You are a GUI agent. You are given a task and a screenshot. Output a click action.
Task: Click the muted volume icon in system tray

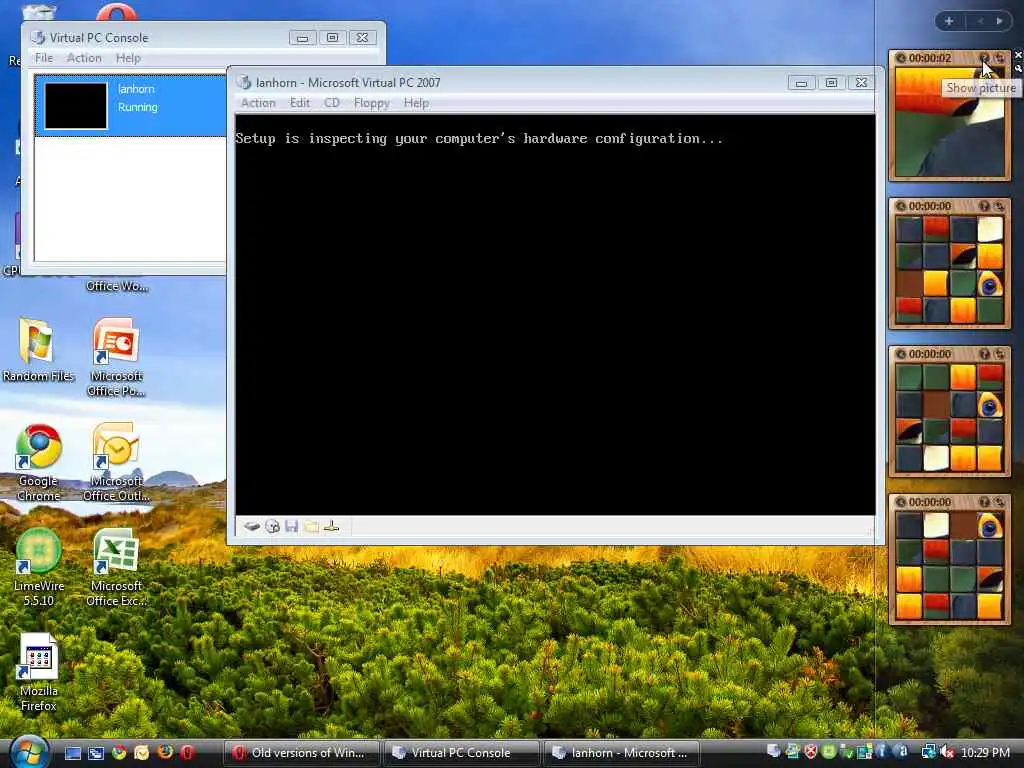pyautogui.click(x=947, y=753)
